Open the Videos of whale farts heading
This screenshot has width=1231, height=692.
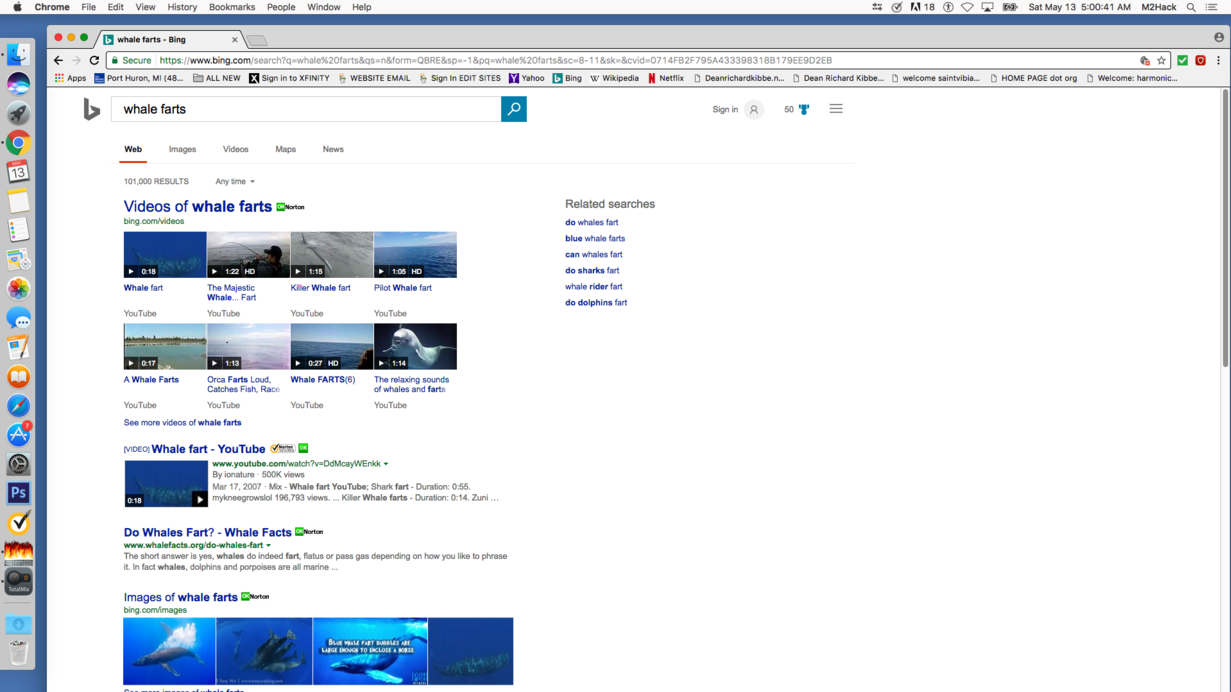click(x=198, y=206)
